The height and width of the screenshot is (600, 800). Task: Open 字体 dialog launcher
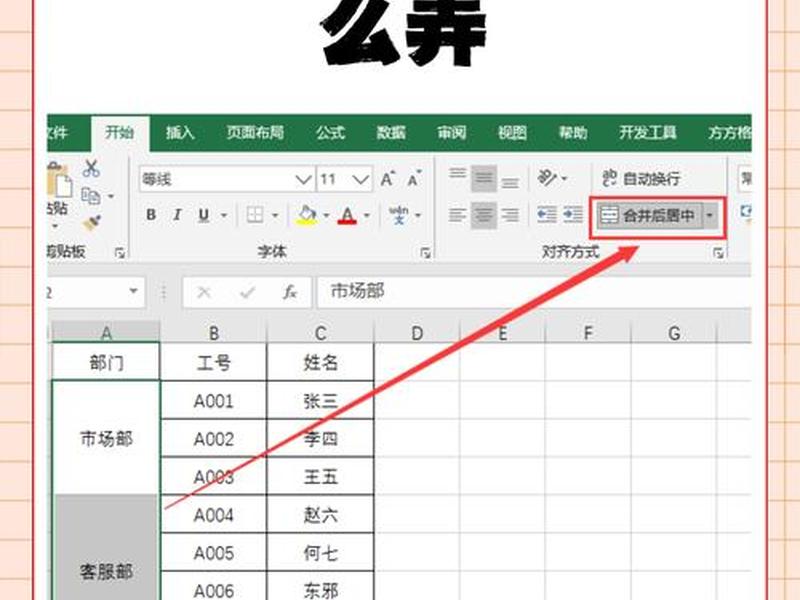click(425, 253)
